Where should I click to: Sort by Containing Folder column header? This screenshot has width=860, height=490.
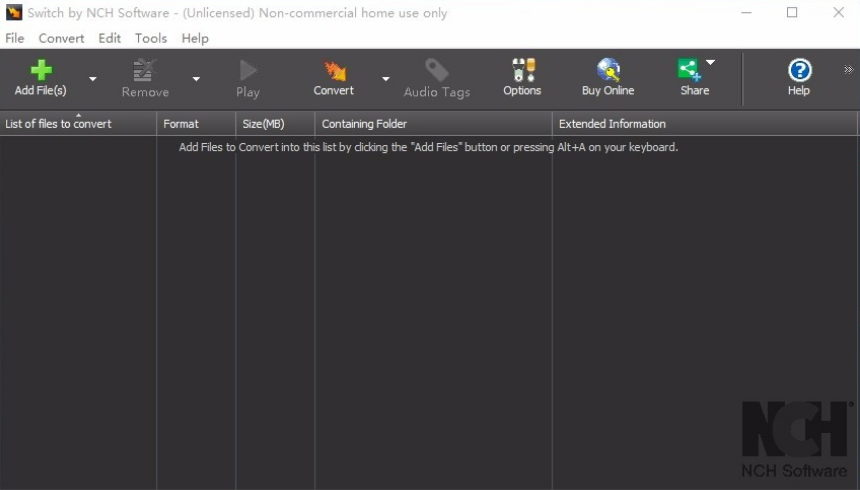coord(434,124)
